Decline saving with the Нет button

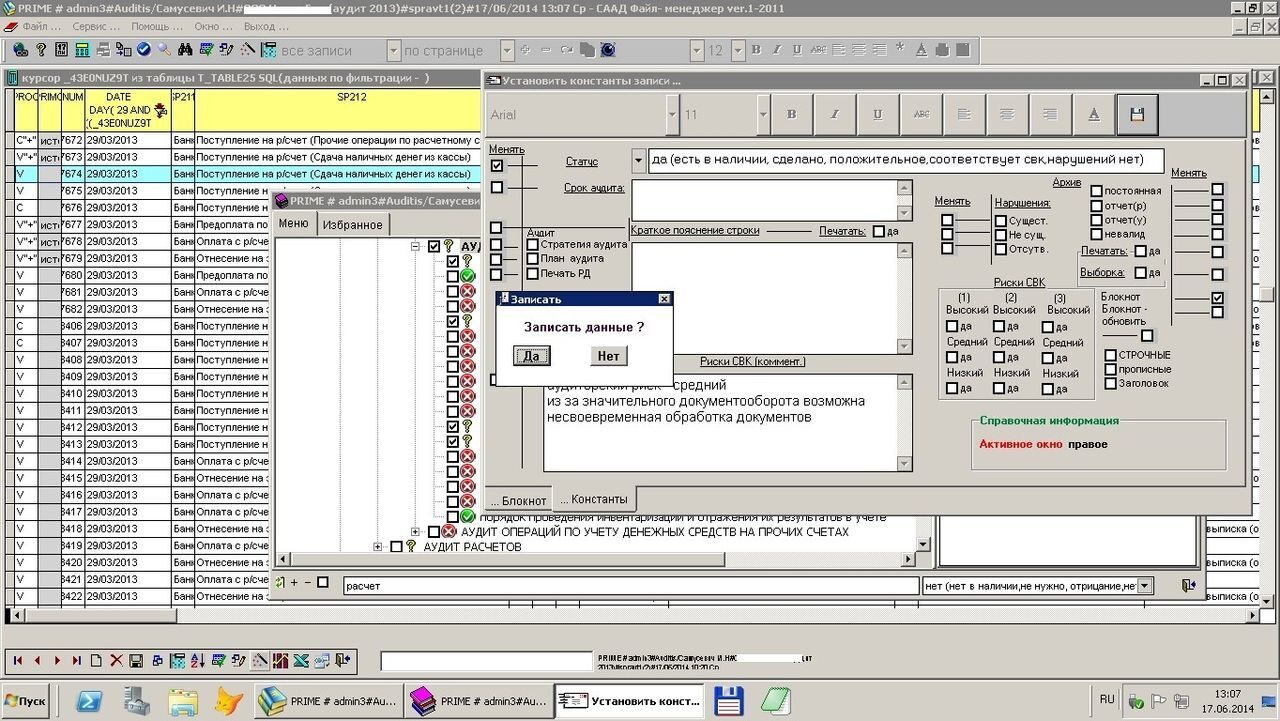tap(608, 356)
